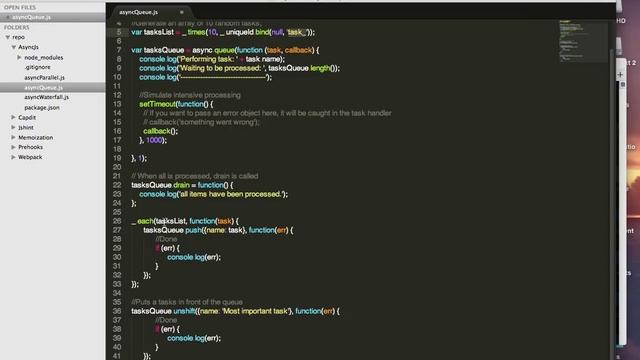Click 'async.queue' on line 7
The width and height of the screenshot is (640, 360).
click(213, 50)
